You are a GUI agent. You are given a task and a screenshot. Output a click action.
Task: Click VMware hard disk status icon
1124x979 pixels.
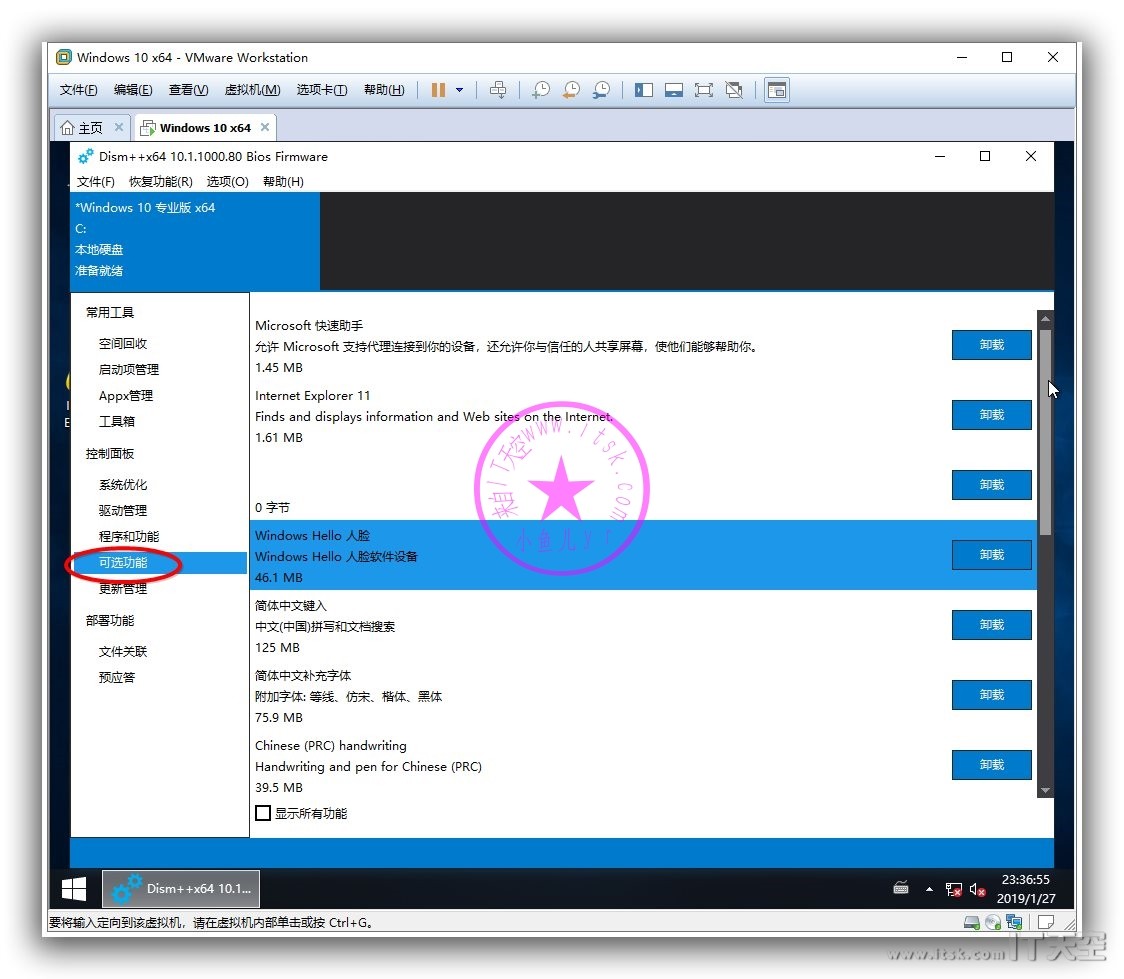coord(971,922)
